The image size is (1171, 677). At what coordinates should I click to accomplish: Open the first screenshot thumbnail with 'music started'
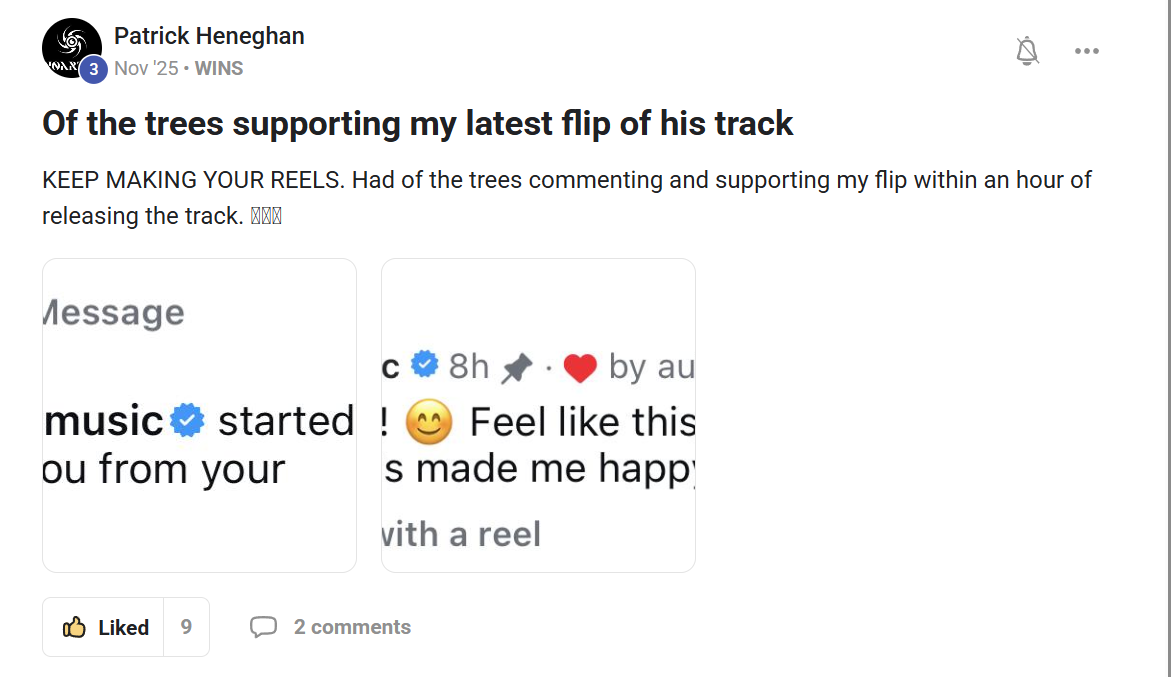[199, 415]
